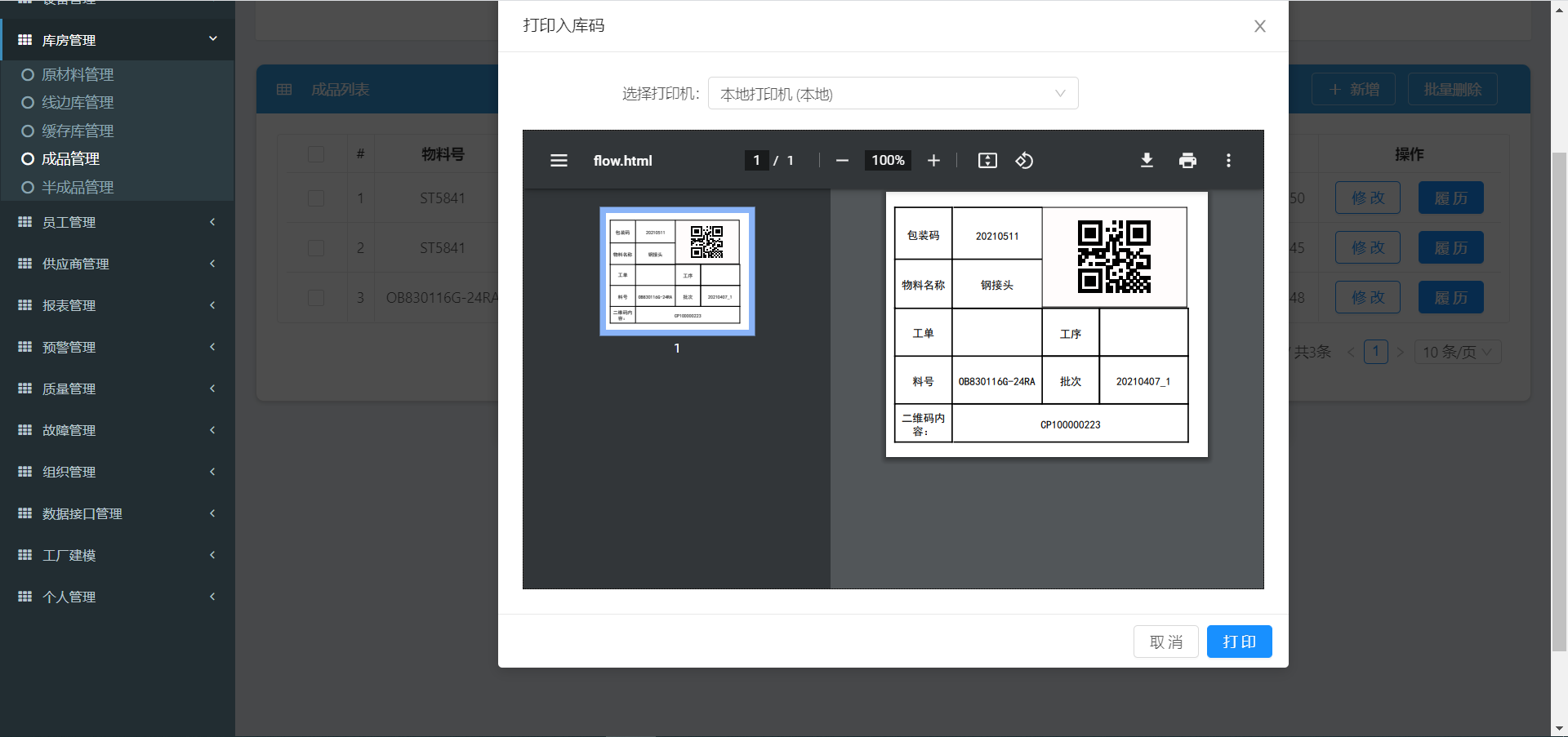Click OB830116G-24RA cell in row 3
The height and width of the screenshot is (737, 1568).
point(443,298)
